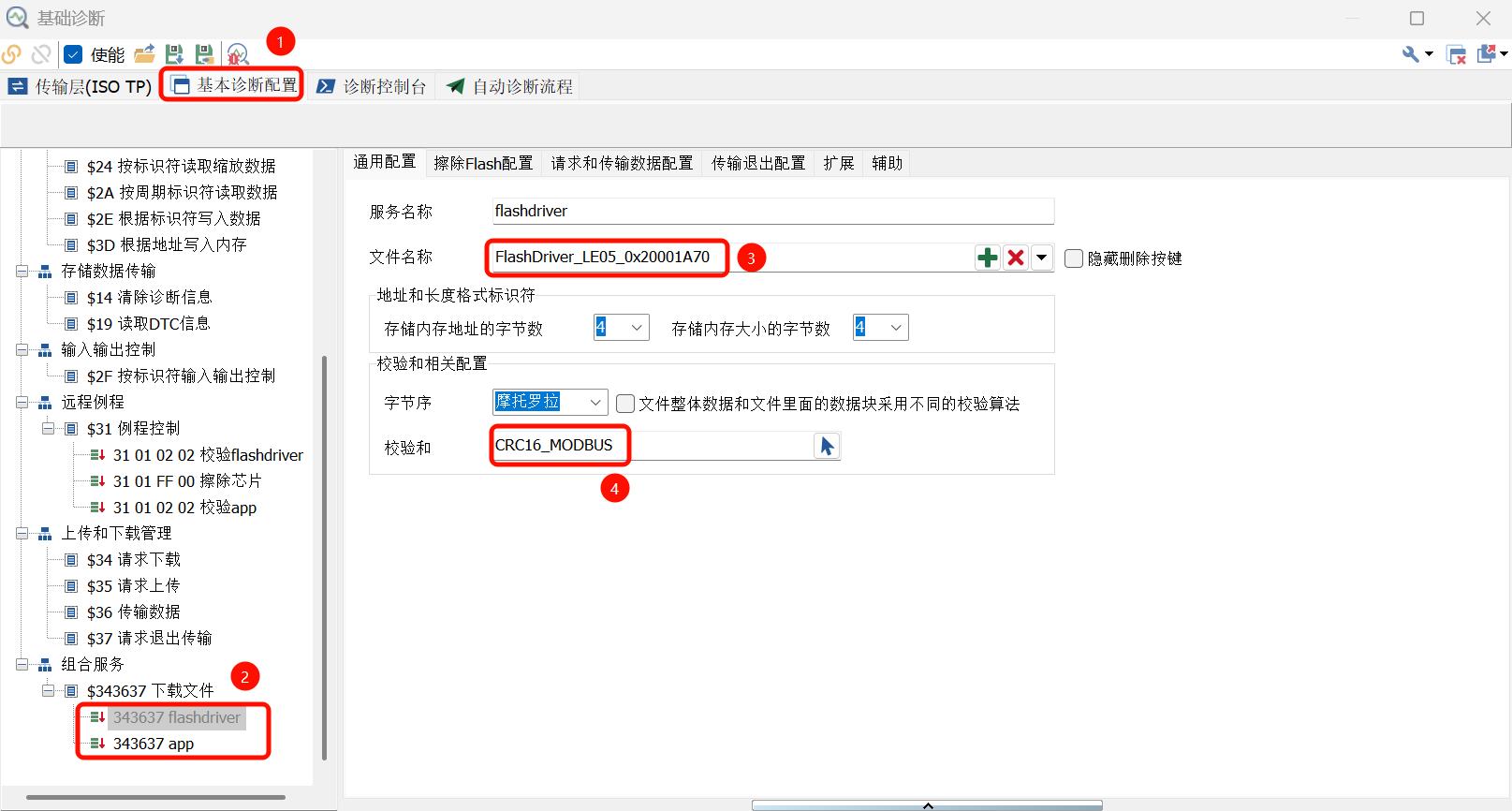
Task: Click the save with down-arrow disk icon
Action: point(174,54)
